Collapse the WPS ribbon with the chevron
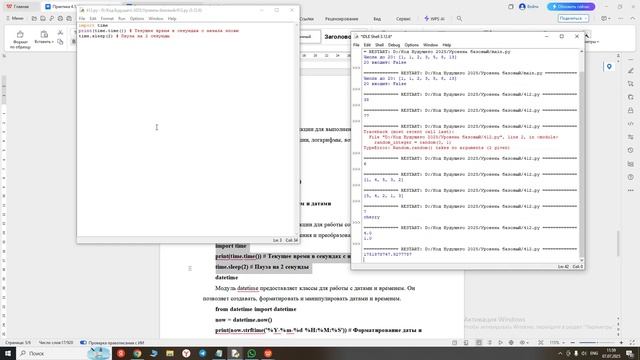The height and width of the screenshot is (360, 640). pos(633,18)
